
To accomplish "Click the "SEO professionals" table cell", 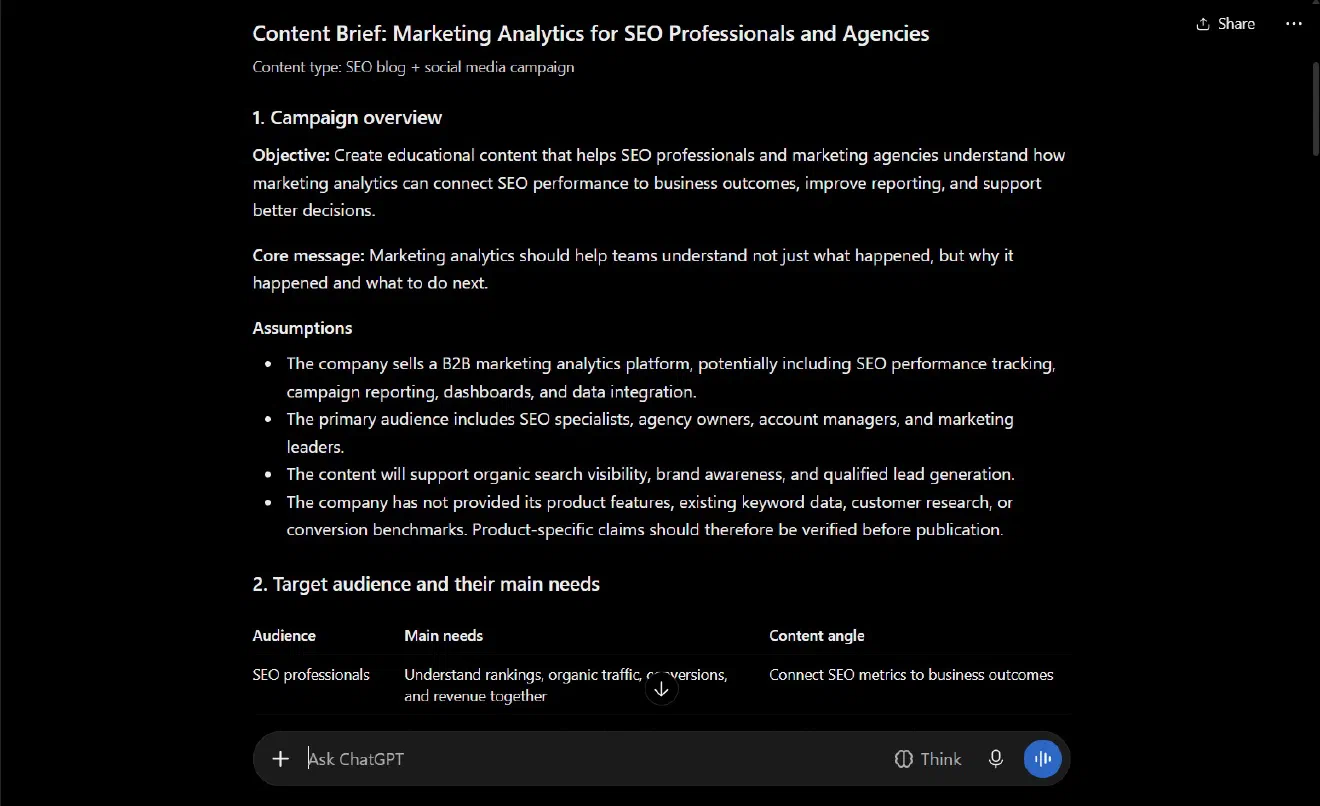I will pyautogui.click(x=311, y=675).
